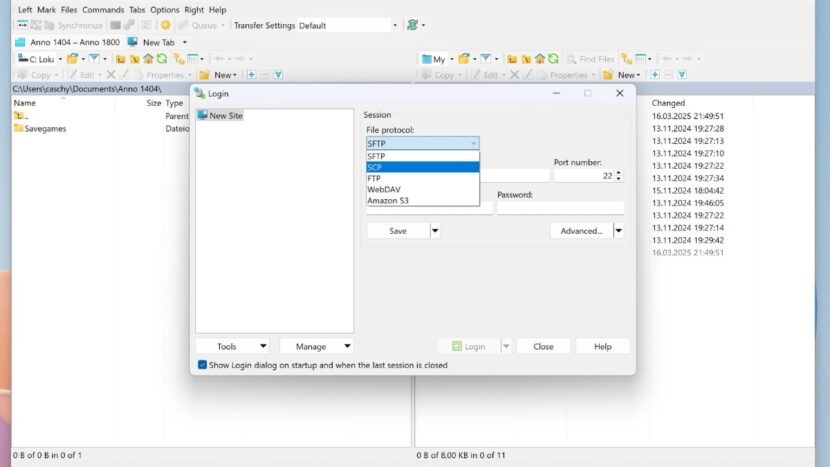Expand the Advanced button dropdown arrow
830x467 pixels.
(618, 231)
